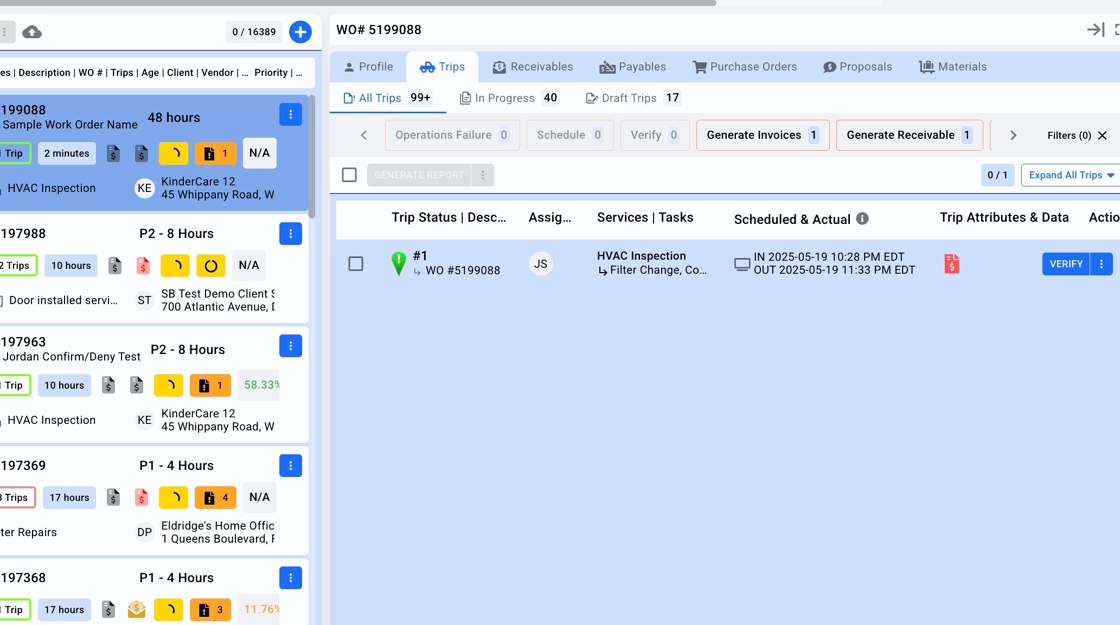Check the select-all trips checkbox
The height and width of the screenshot is (625, 1120).
coord(349,175)
